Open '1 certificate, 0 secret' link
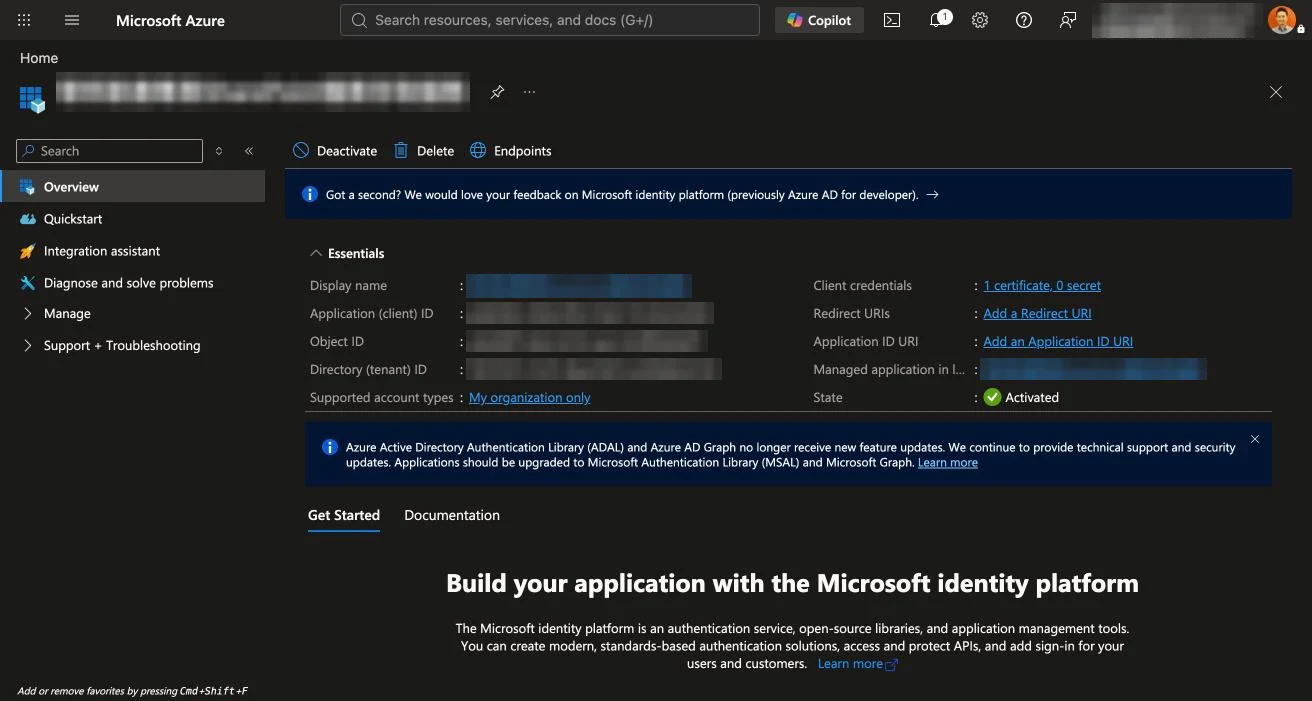Viewport: 1312px width, 701px height. click(1042, 286)
